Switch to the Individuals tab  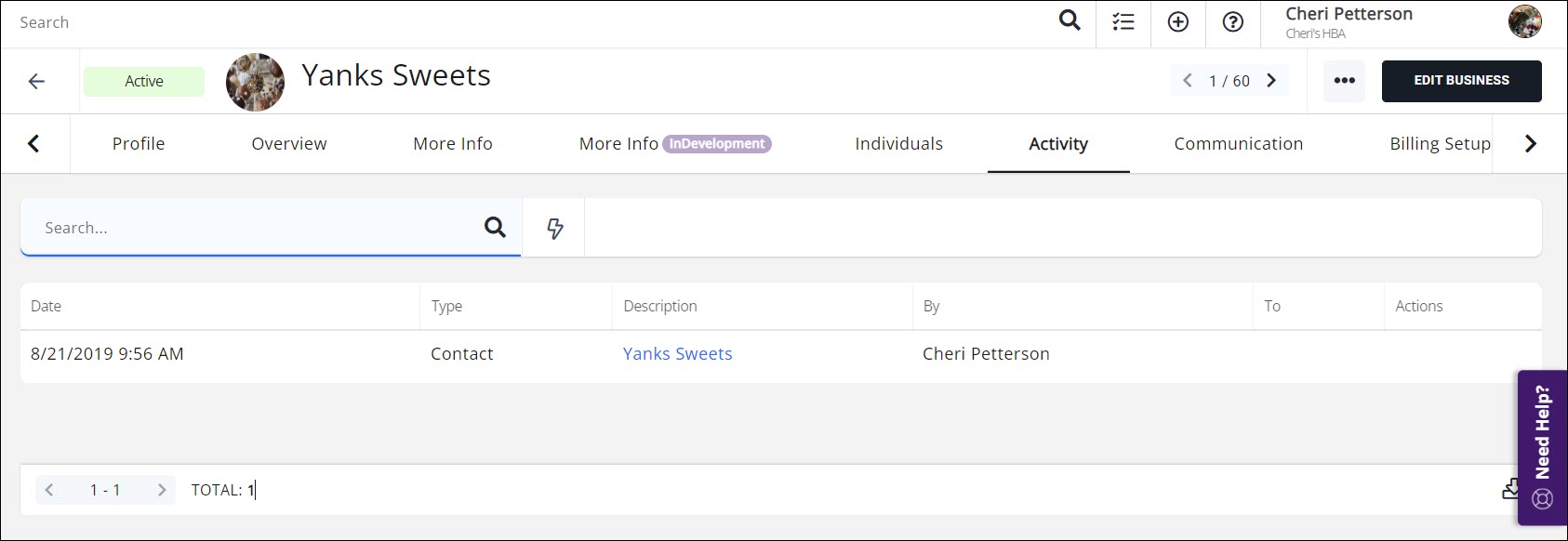(x=898, y=144)
